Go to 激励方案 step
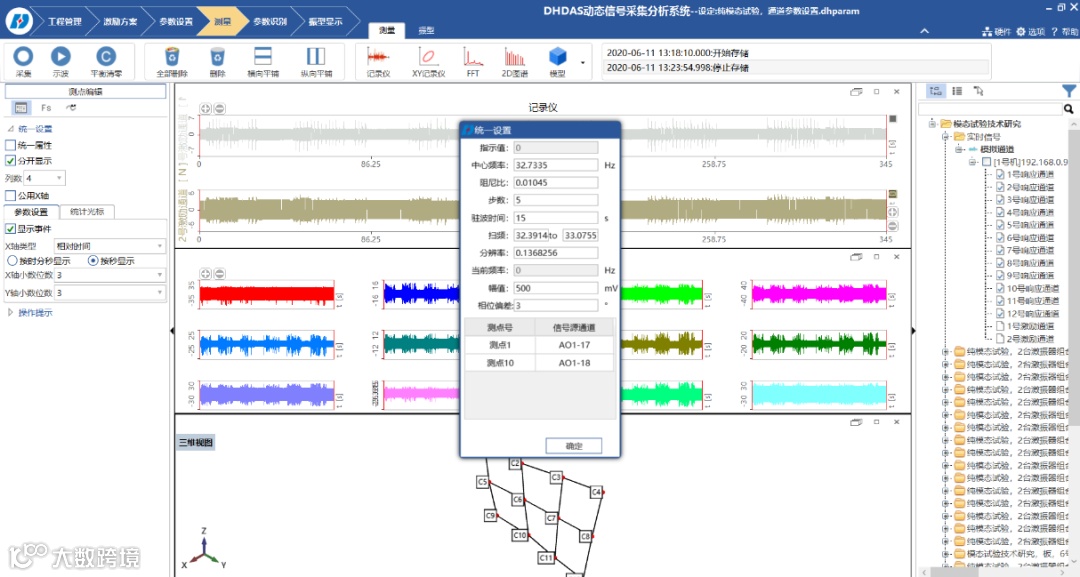The image size is (1080, 577). point(121,21)
